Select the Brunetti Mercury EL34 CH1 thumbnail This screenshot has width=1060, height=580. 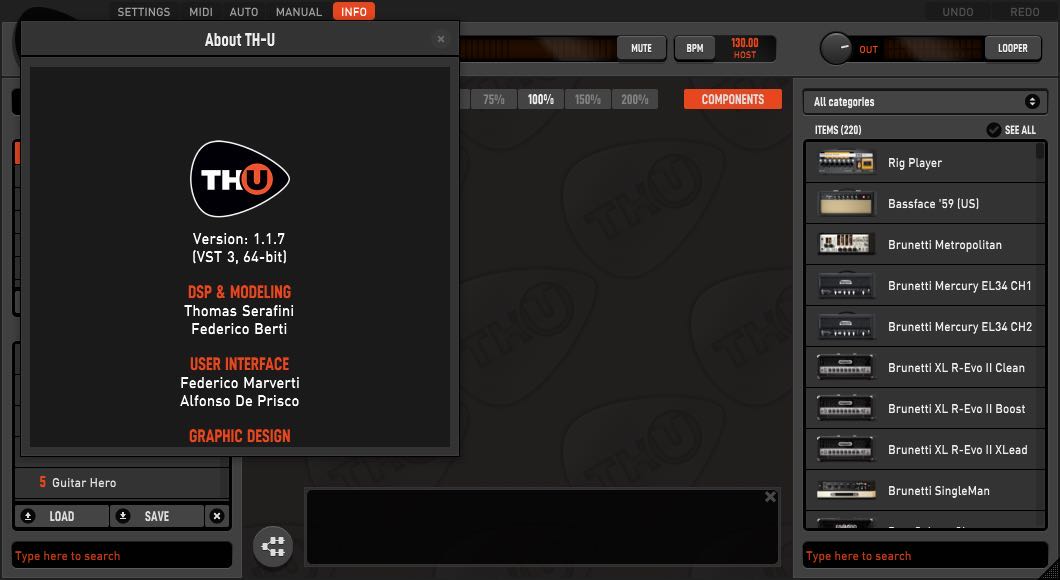pyautogui.click(x=846, y=285)
